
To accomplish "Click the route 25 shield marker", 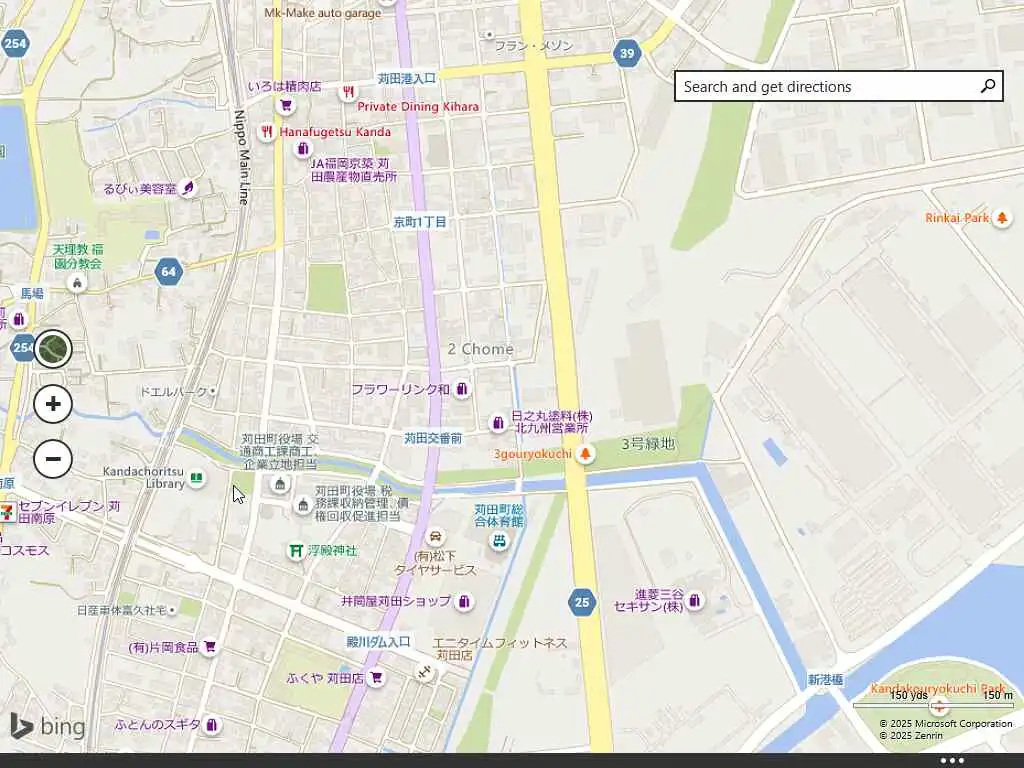I will (582, 602).
